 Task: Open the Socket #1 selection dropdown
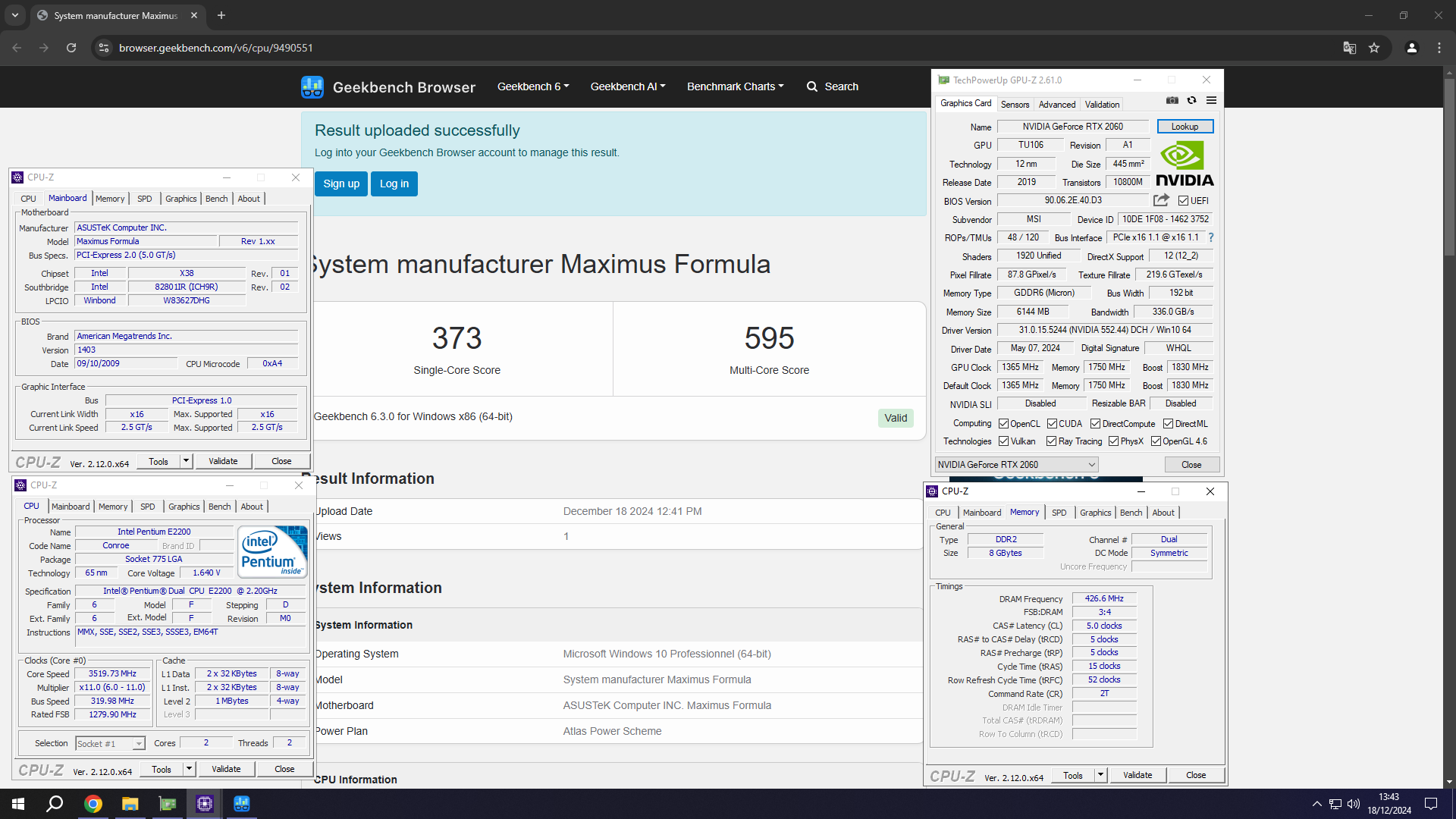click(110, 744)
